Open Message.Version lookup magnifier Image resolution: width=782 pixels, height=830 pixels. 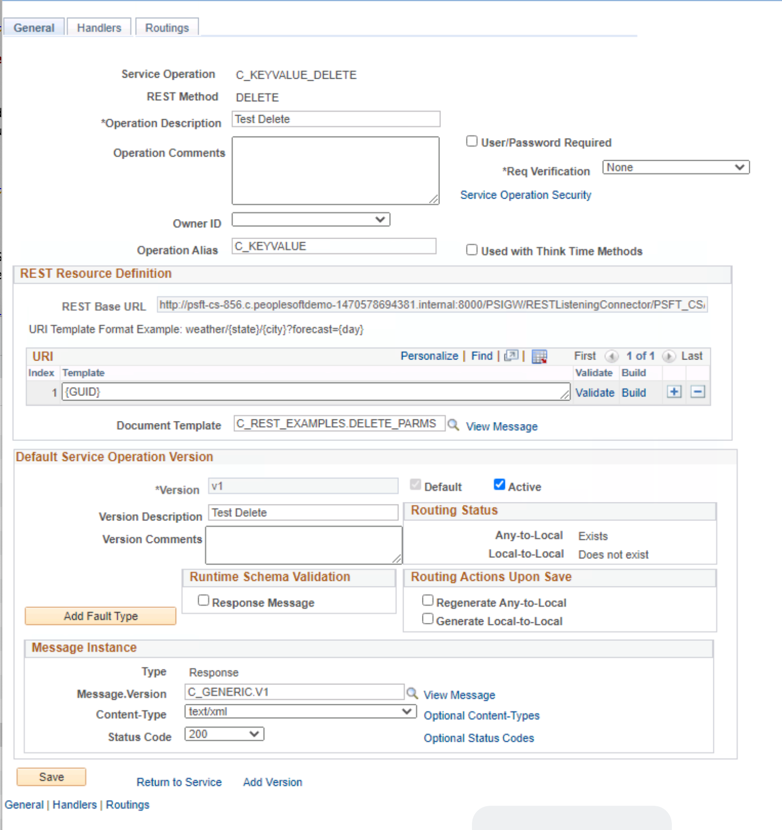point(412,693)
